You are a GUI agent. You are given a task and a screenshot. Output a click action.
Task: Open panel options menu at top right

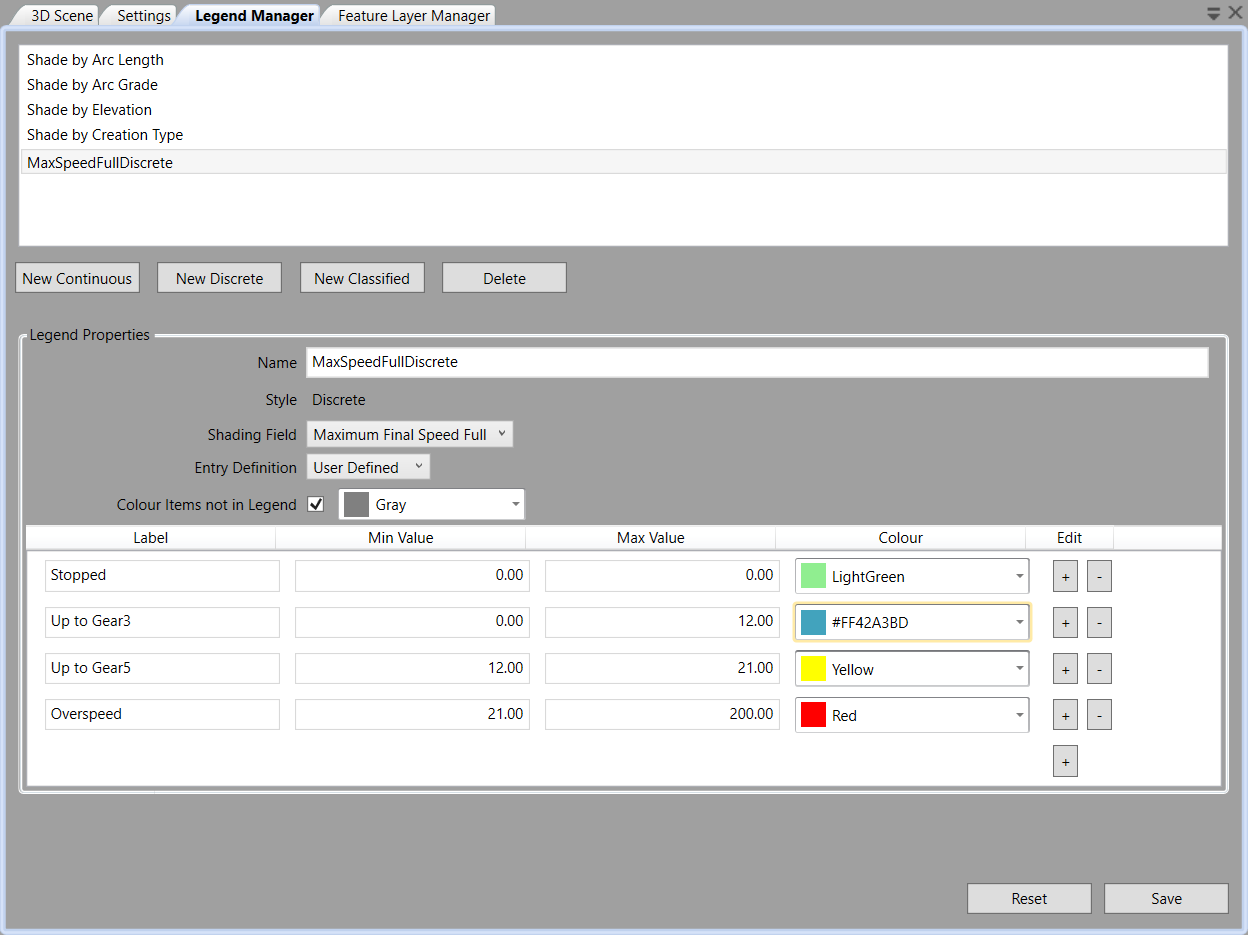pos(1213,13)
